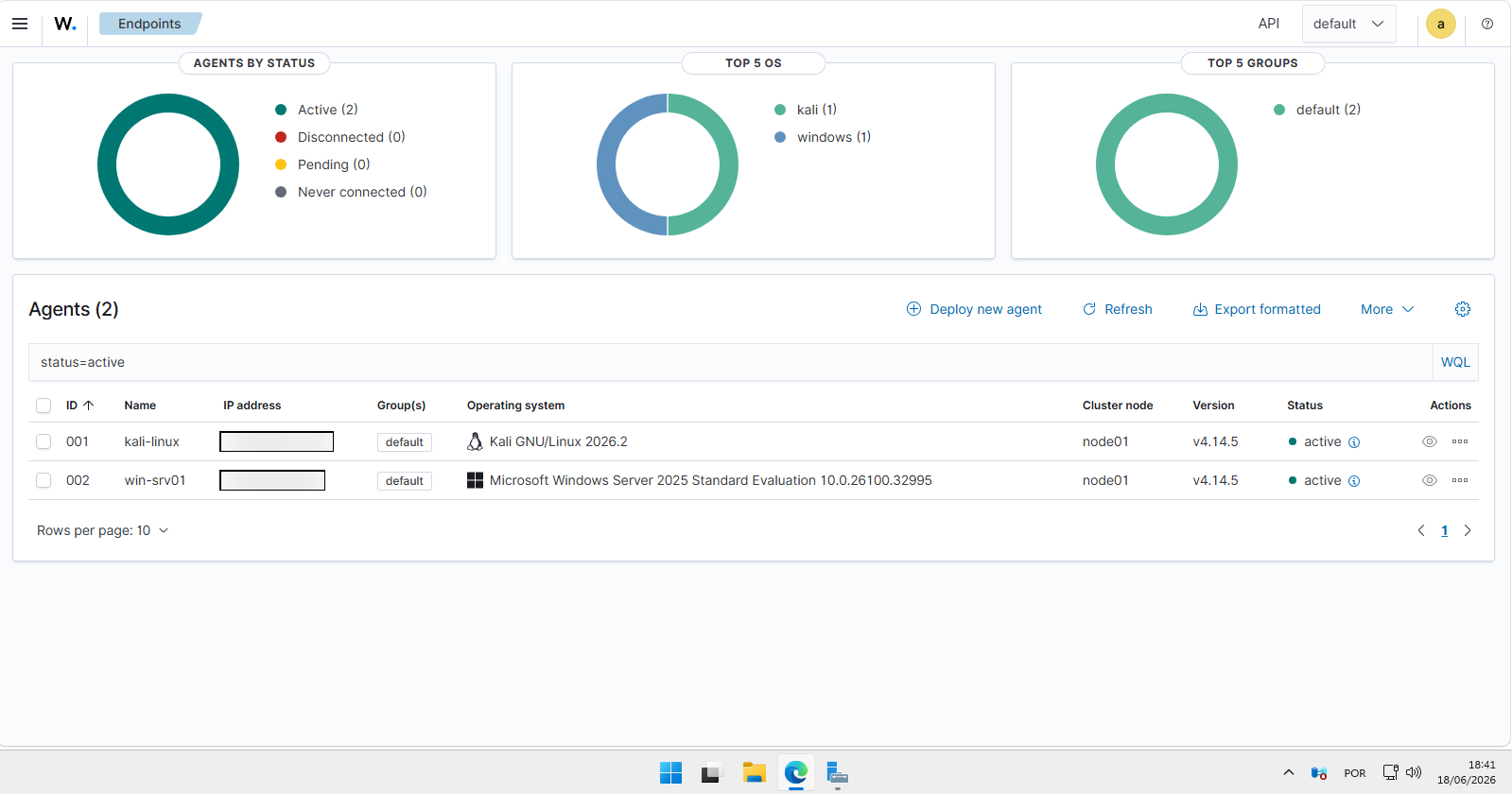
Task: Click the Status column header
Action: 1305,406
